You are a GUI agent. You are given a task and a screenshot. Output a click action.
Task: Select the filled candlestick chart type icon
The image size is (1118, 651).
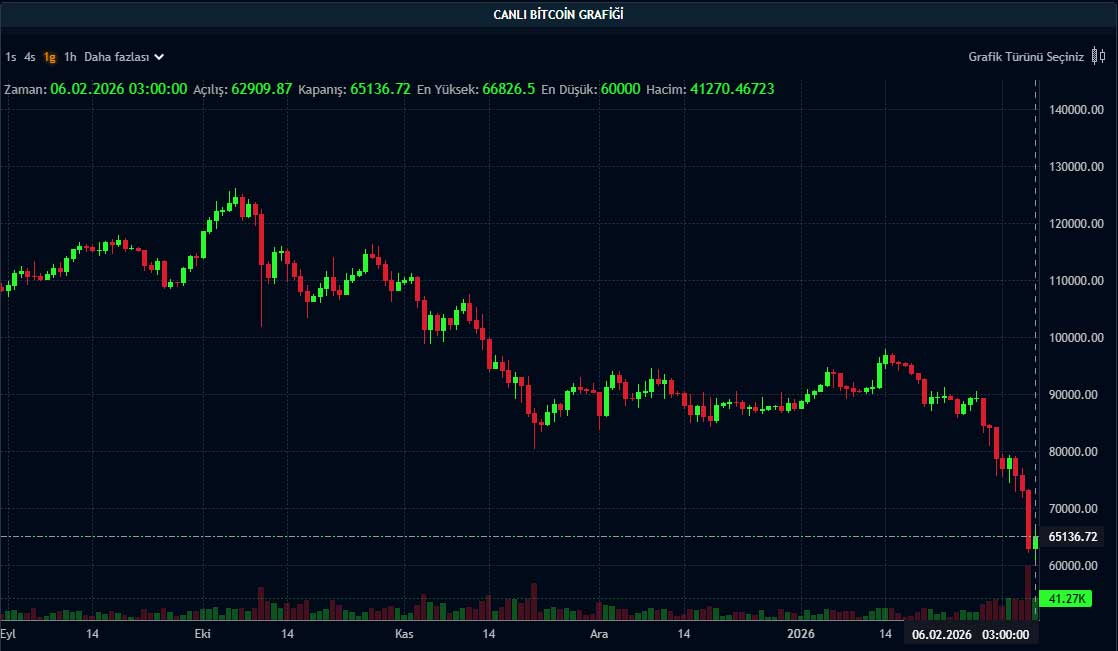[1094, 55]
